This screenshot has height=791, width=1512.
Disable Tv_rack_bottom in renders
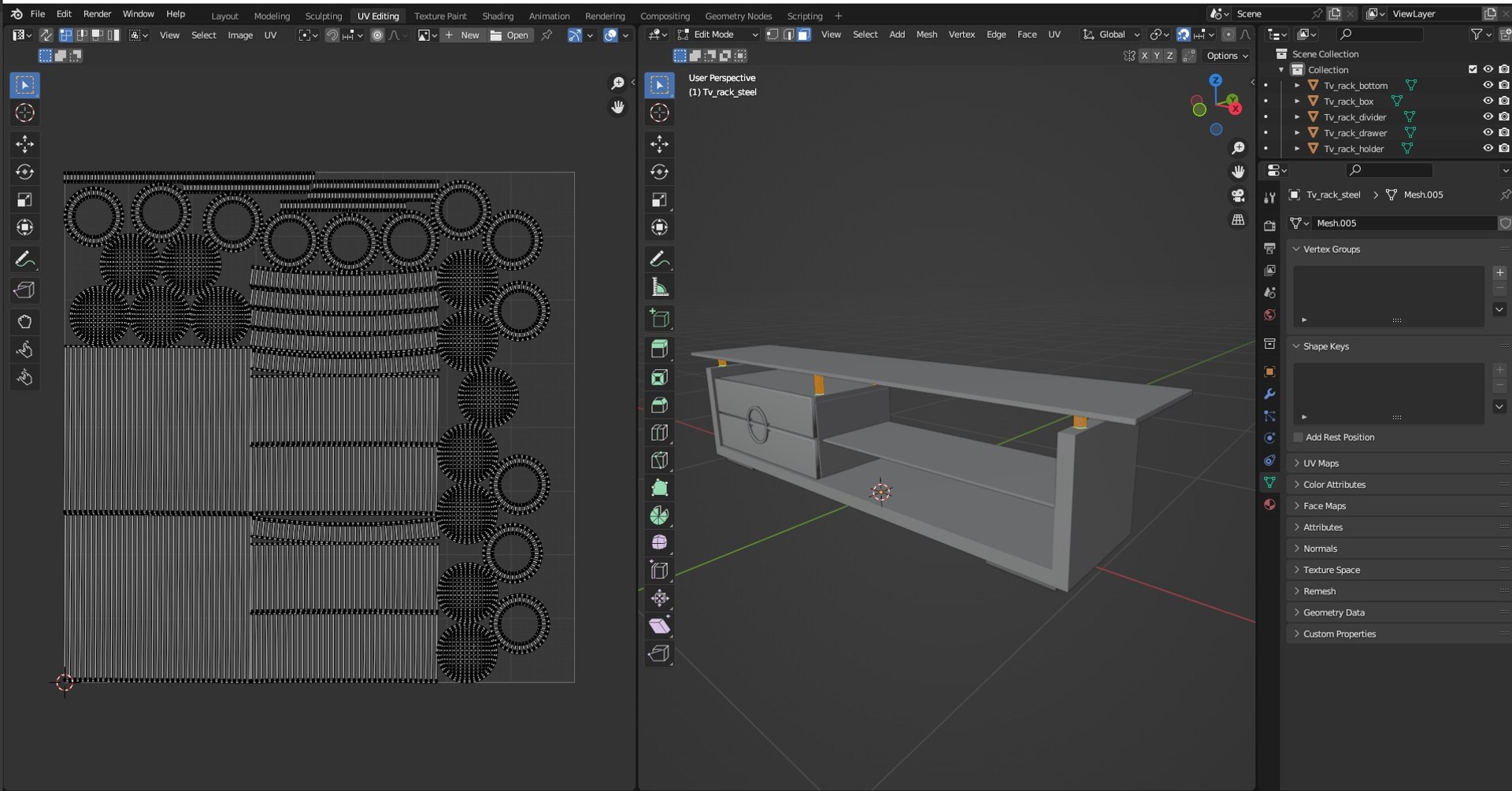click(1504, 85)
